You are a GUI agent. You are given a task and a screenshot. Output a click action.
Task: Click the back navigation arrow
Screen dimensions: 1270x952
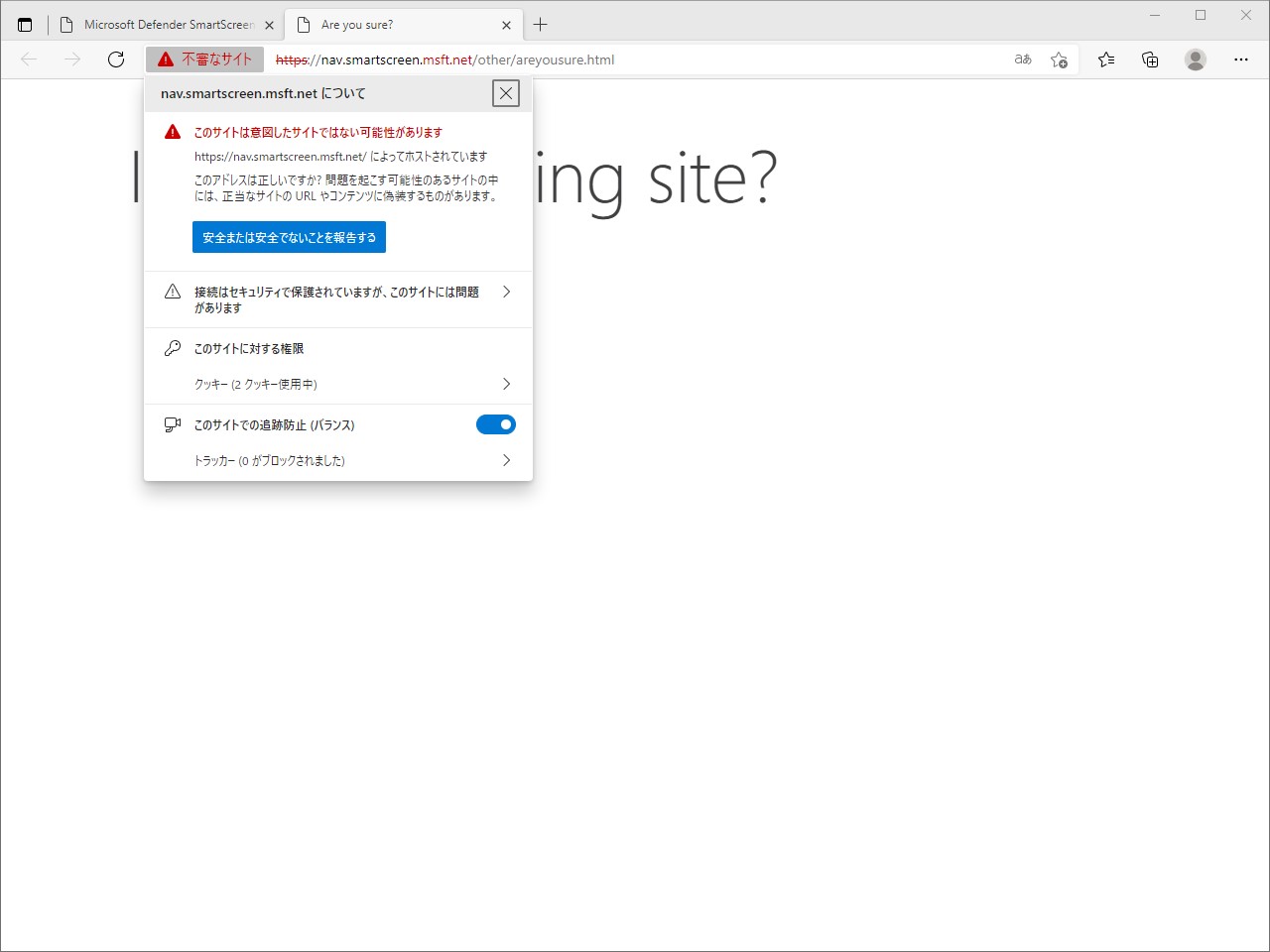[x=28, y=59]
